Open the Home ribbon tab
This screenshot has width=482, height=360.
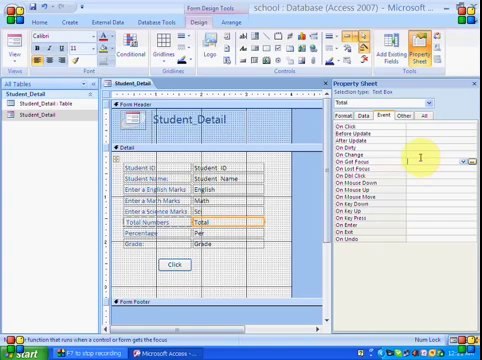pos(39,22)
